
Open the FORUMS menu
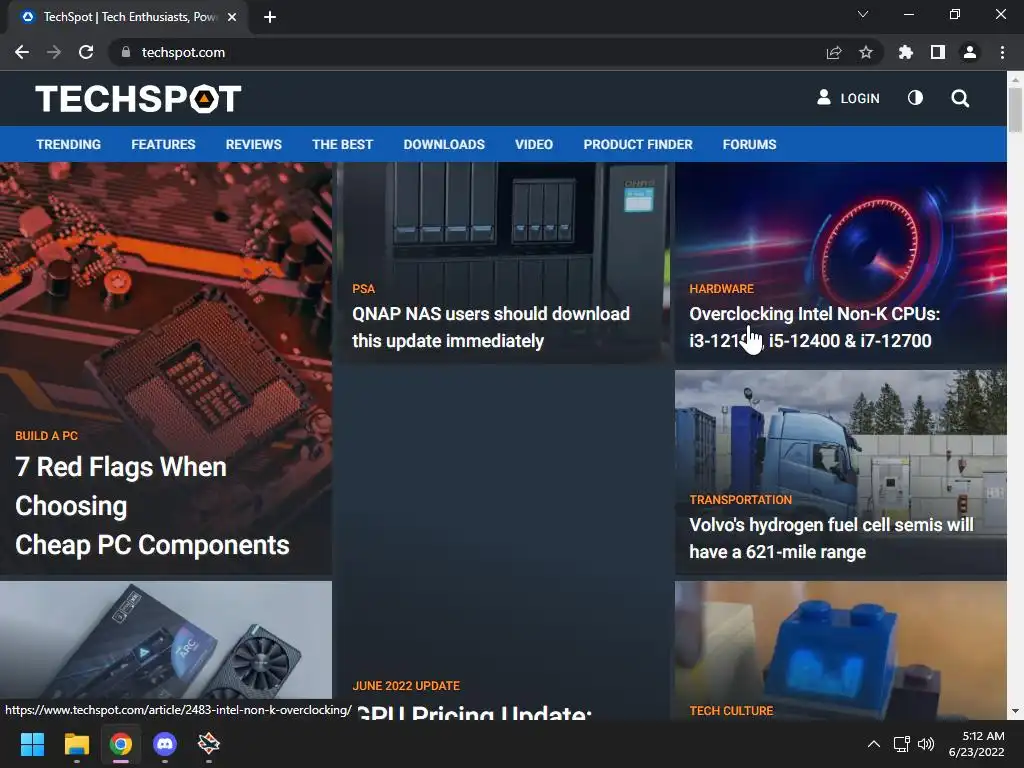click(750, 144)
